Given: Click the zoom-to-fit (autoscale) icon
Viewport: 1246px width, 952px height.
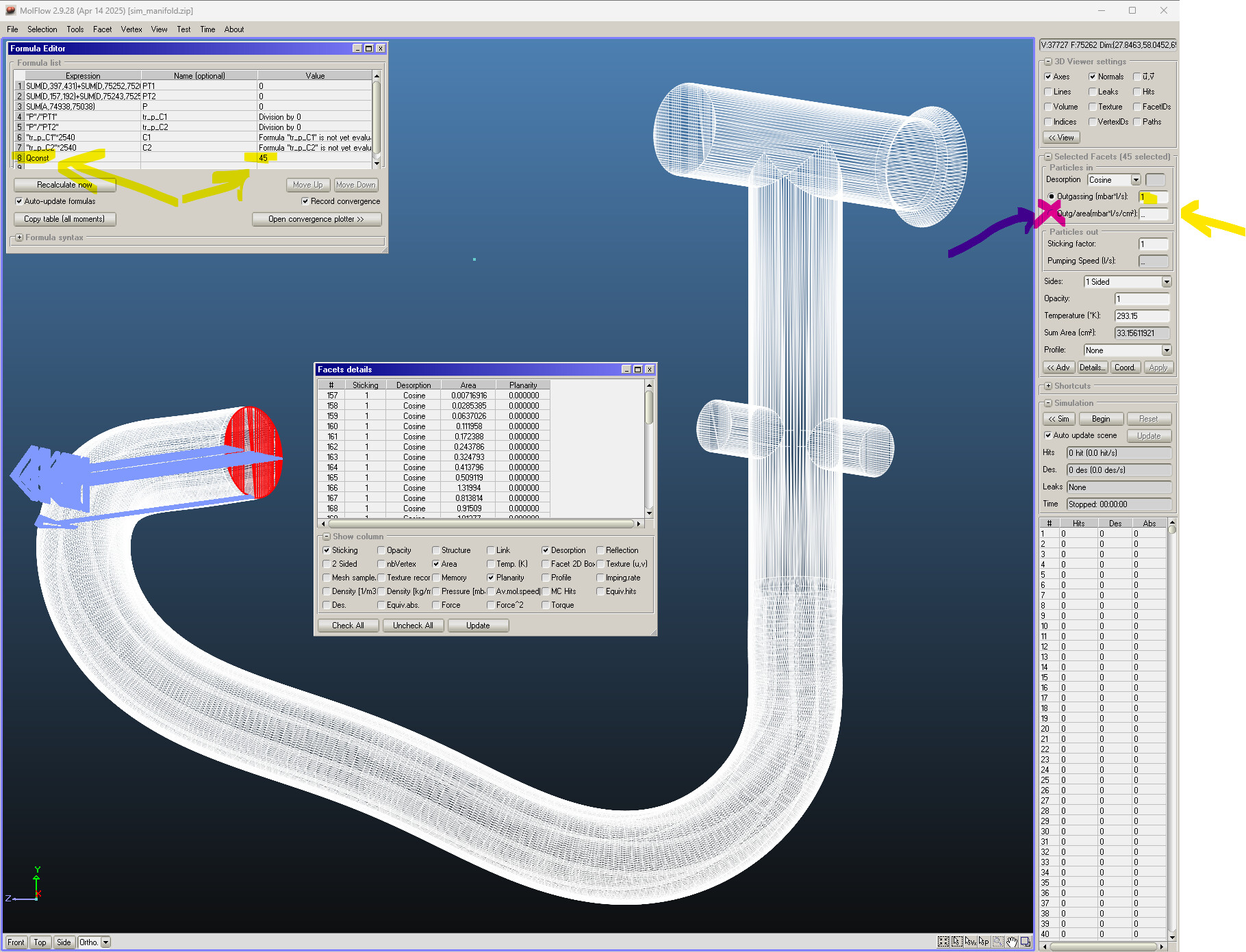Looking at the screenshot, I should click(943, 942).
